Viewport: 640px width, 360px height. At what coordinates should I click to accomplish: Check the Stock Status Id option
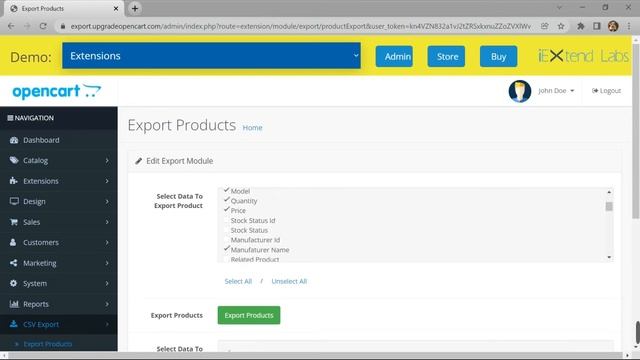(227, 220)
